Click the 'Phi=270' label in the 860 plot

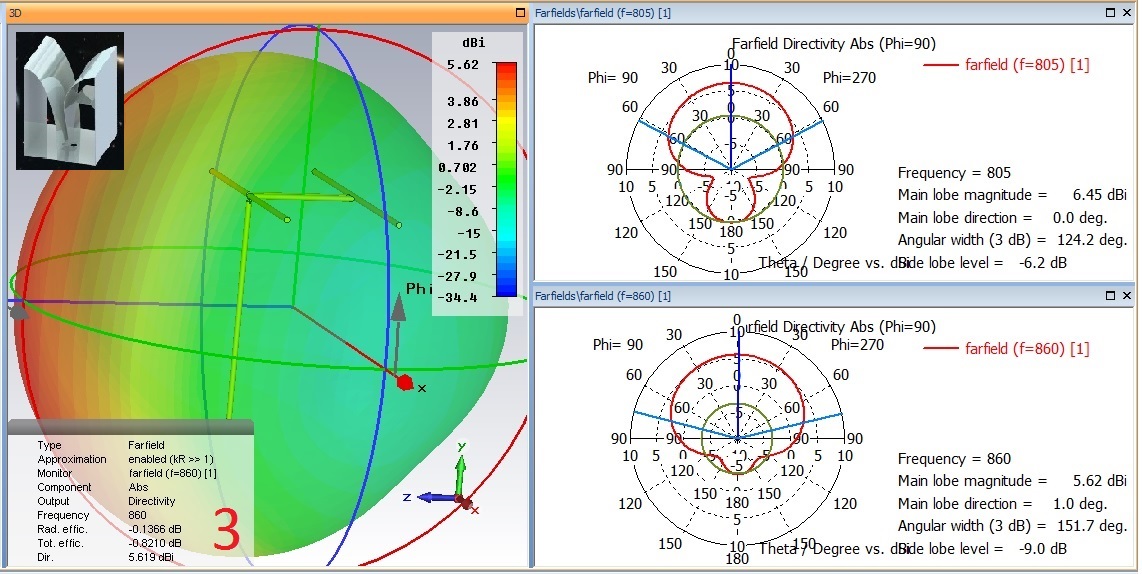tap(857, 345)
